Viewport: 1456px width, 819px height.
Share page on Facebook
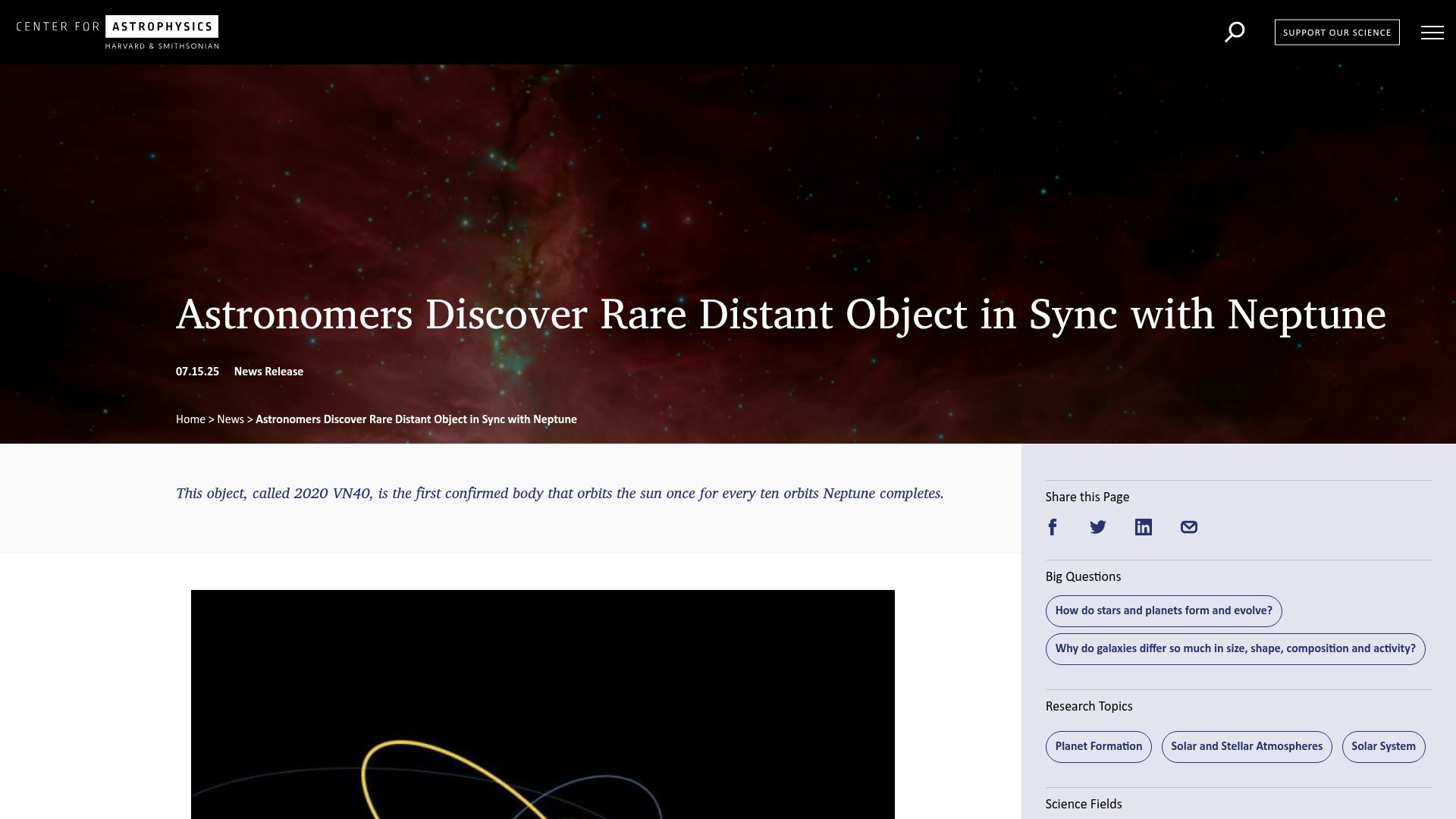click(x=1053, y=527)
